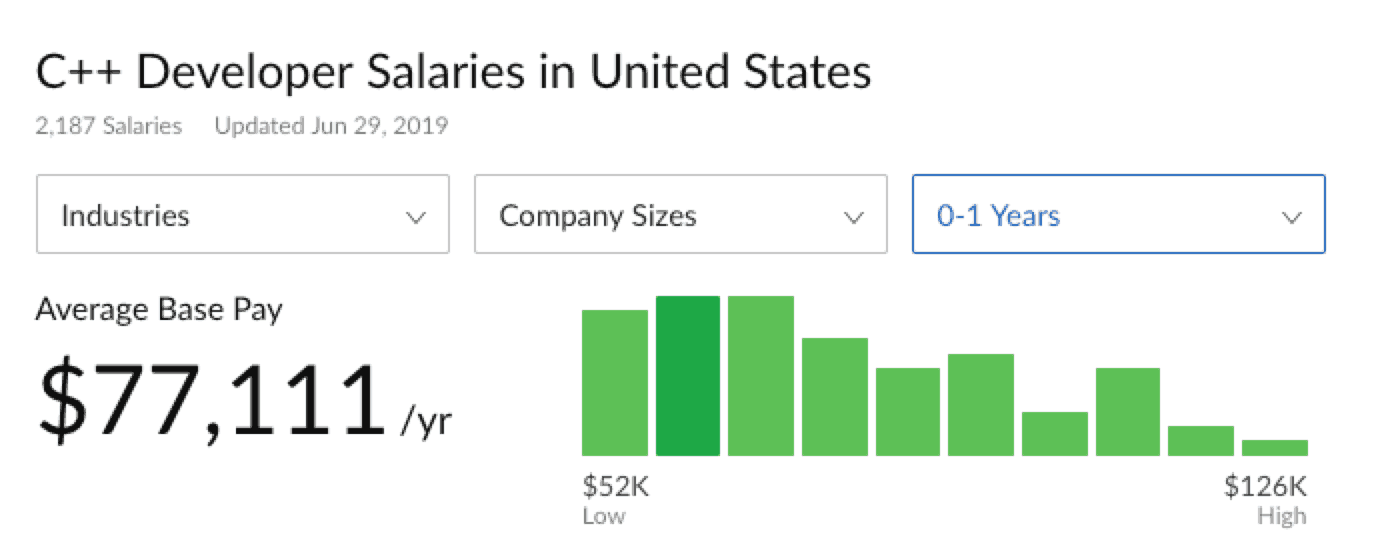Click the chevron arrow in 0-1 Years box

click(x=1292, y=217)
